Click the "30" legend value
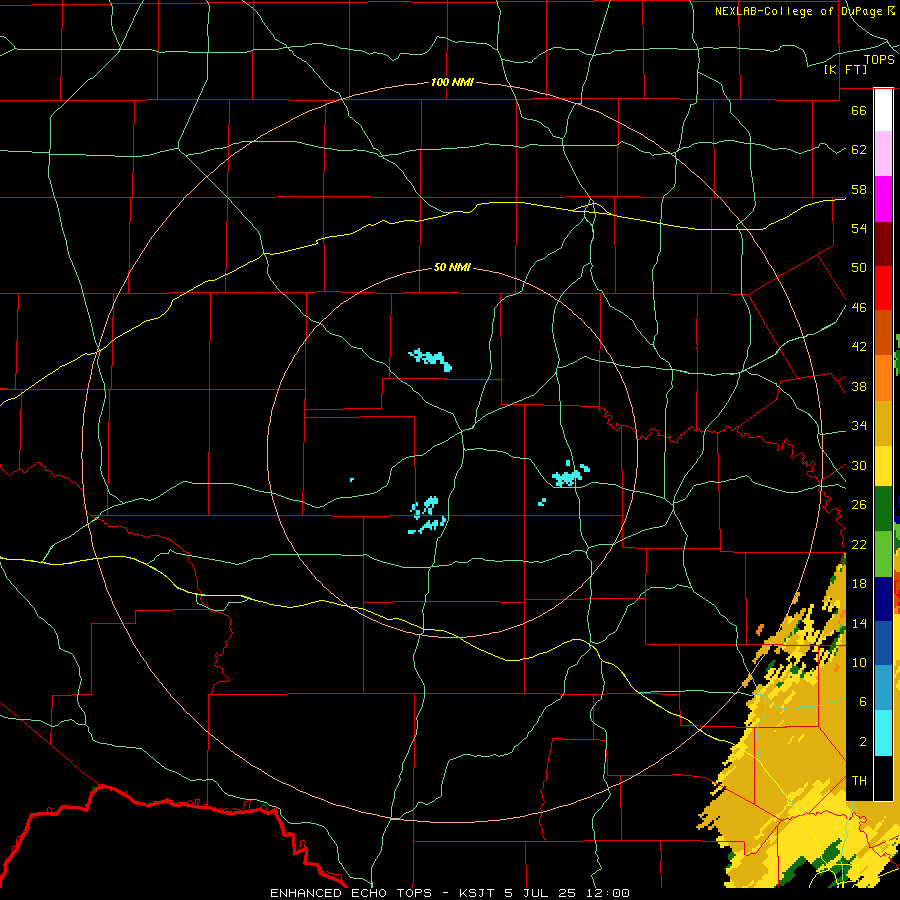 pos(859,465)
